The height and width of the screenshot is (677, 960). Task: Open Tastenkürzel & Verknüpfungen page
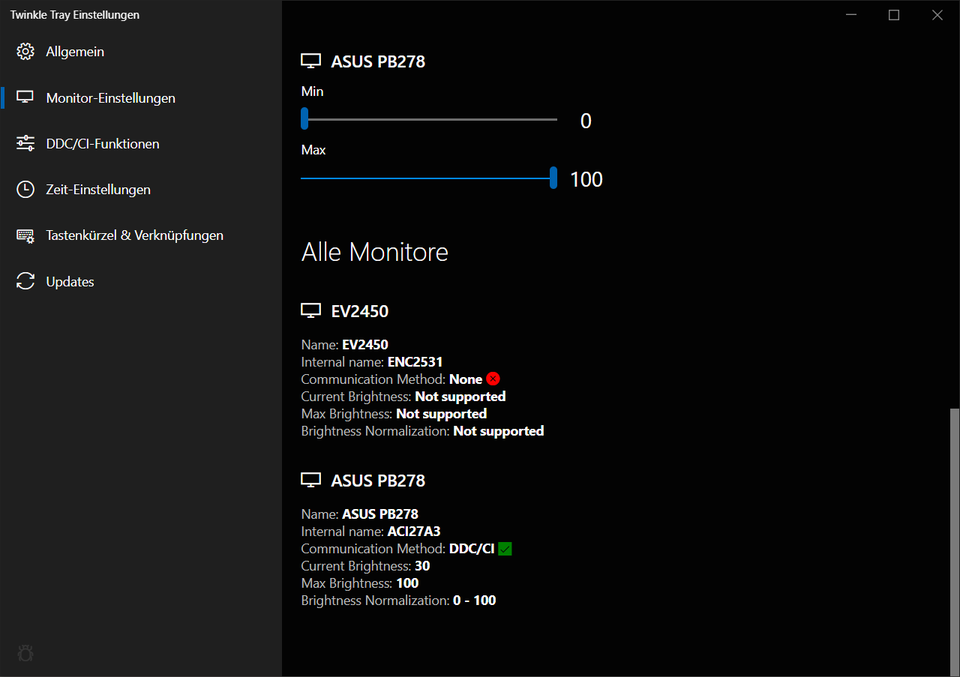click(141, 236)
